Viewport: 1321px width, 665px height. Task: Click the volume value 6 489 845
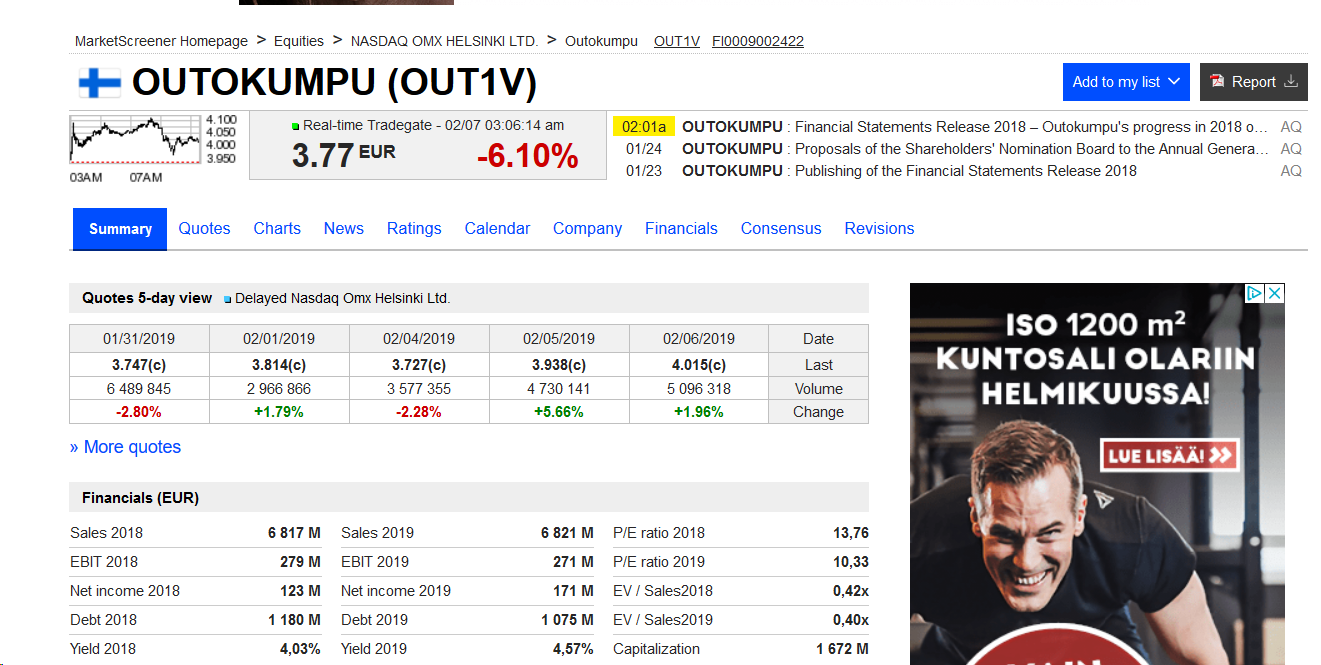tap(139, 389)
